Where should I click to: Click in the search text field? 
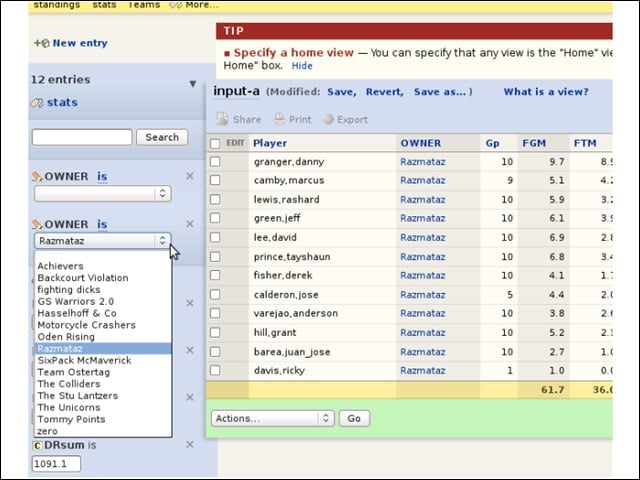[x=82, y=137]
